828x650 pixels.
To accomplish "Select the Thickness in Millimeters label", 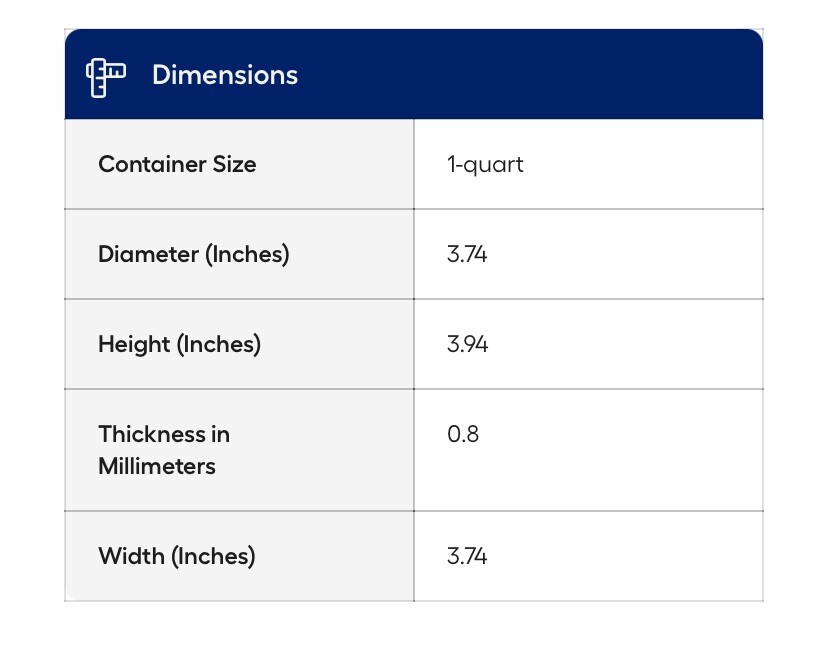I will click(x=164, y=450).
